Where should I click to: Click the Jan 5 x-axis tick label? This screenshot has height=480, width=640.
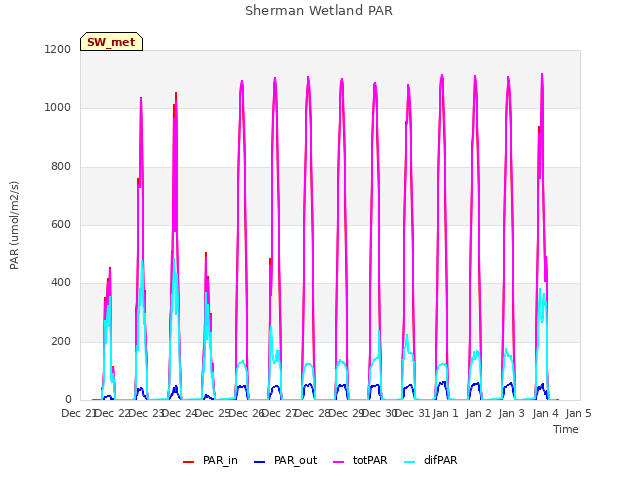(x=578, y=413)
